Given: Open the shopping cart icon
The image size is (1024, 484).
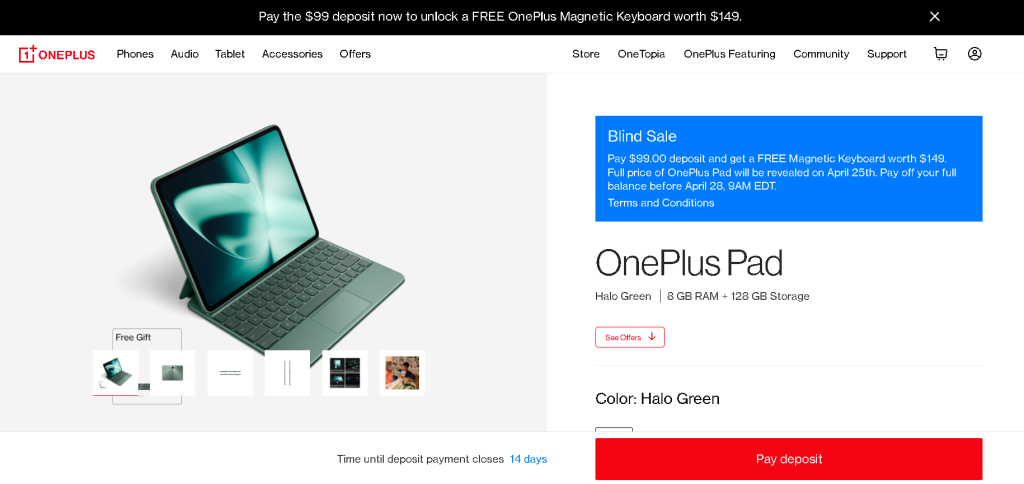Looking at the screenshot, I should coord(940,54).
